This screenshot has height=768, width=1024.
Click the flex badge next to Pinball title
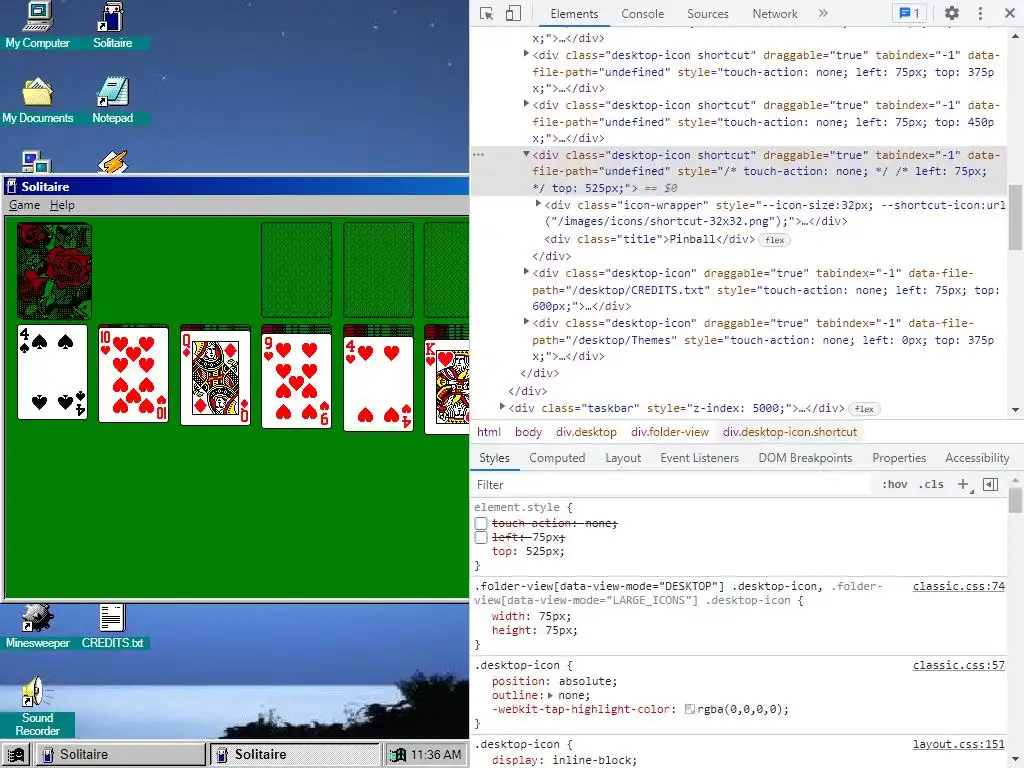pos(775,240)
